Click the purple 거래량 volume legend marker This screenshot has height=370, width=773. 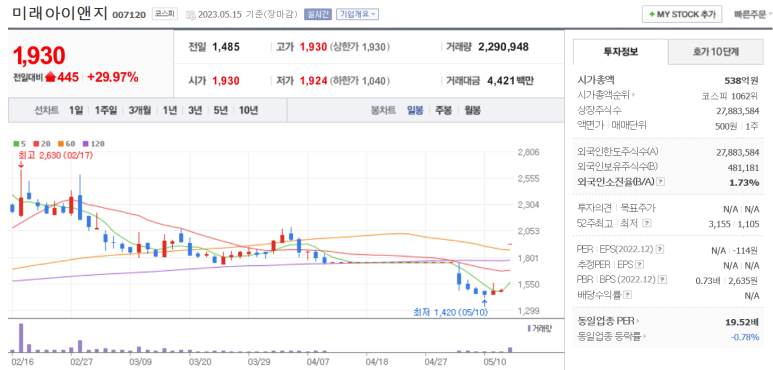tap(529, 328)
